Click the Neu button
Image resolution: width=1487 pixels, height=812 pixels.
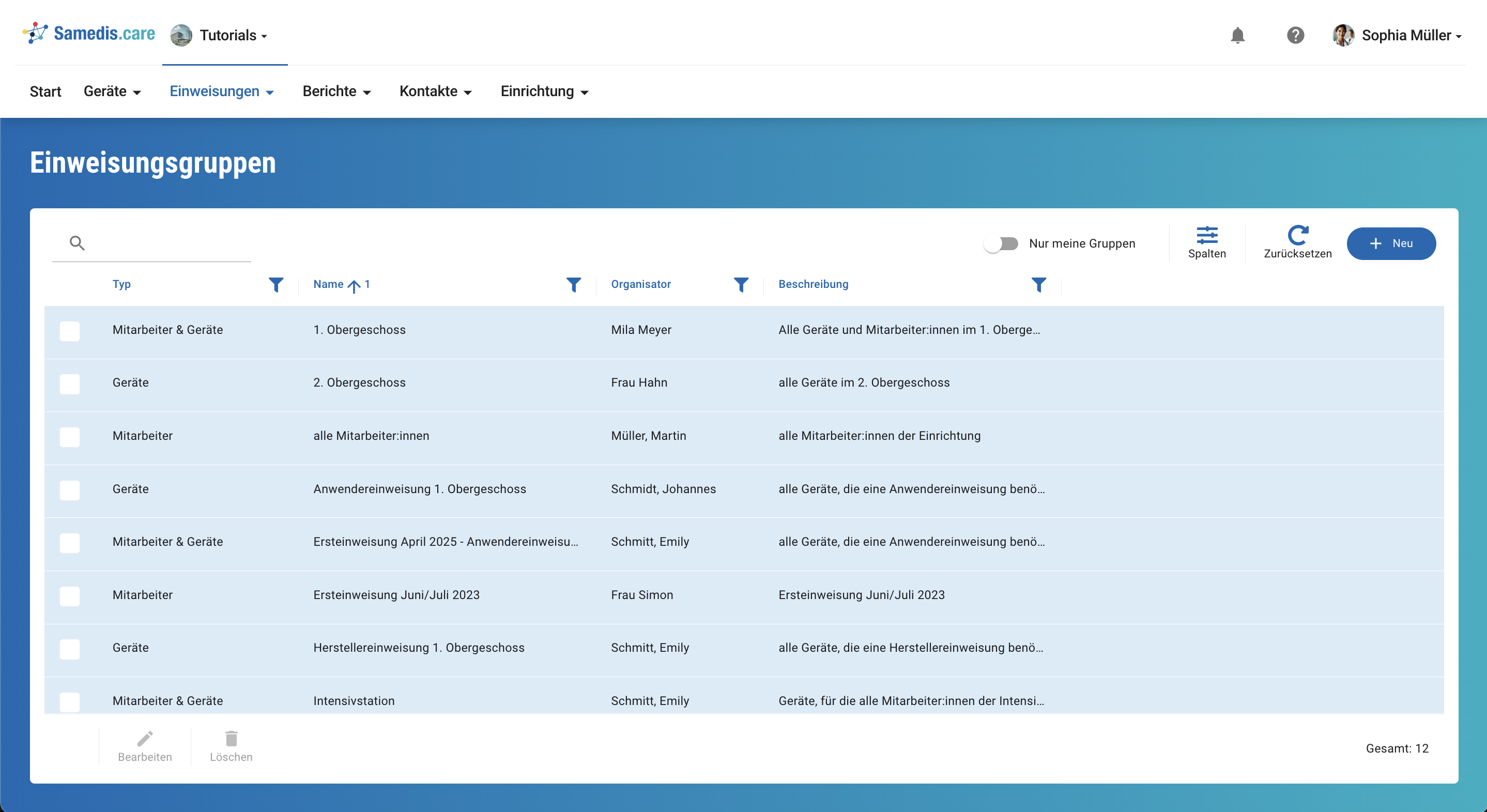coord(1390,243)
